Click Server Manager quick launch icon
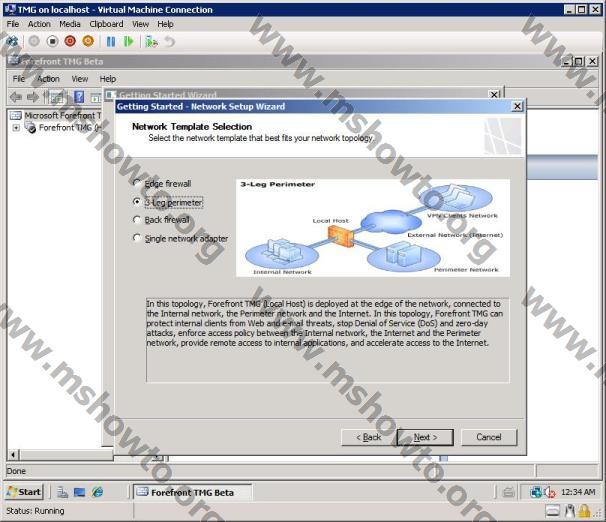The height and width of the screenshot is (522, 606). (x=63, y=492)
